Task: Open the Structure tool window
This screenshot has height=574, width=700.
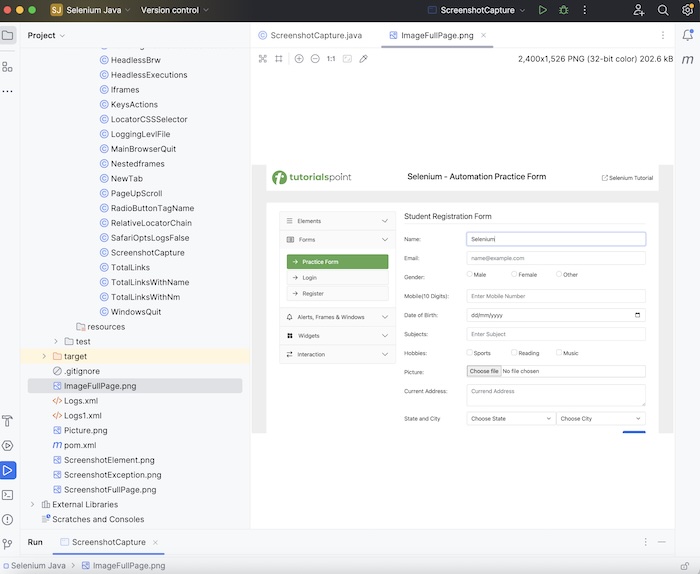Action: click(x=8, y=66)
